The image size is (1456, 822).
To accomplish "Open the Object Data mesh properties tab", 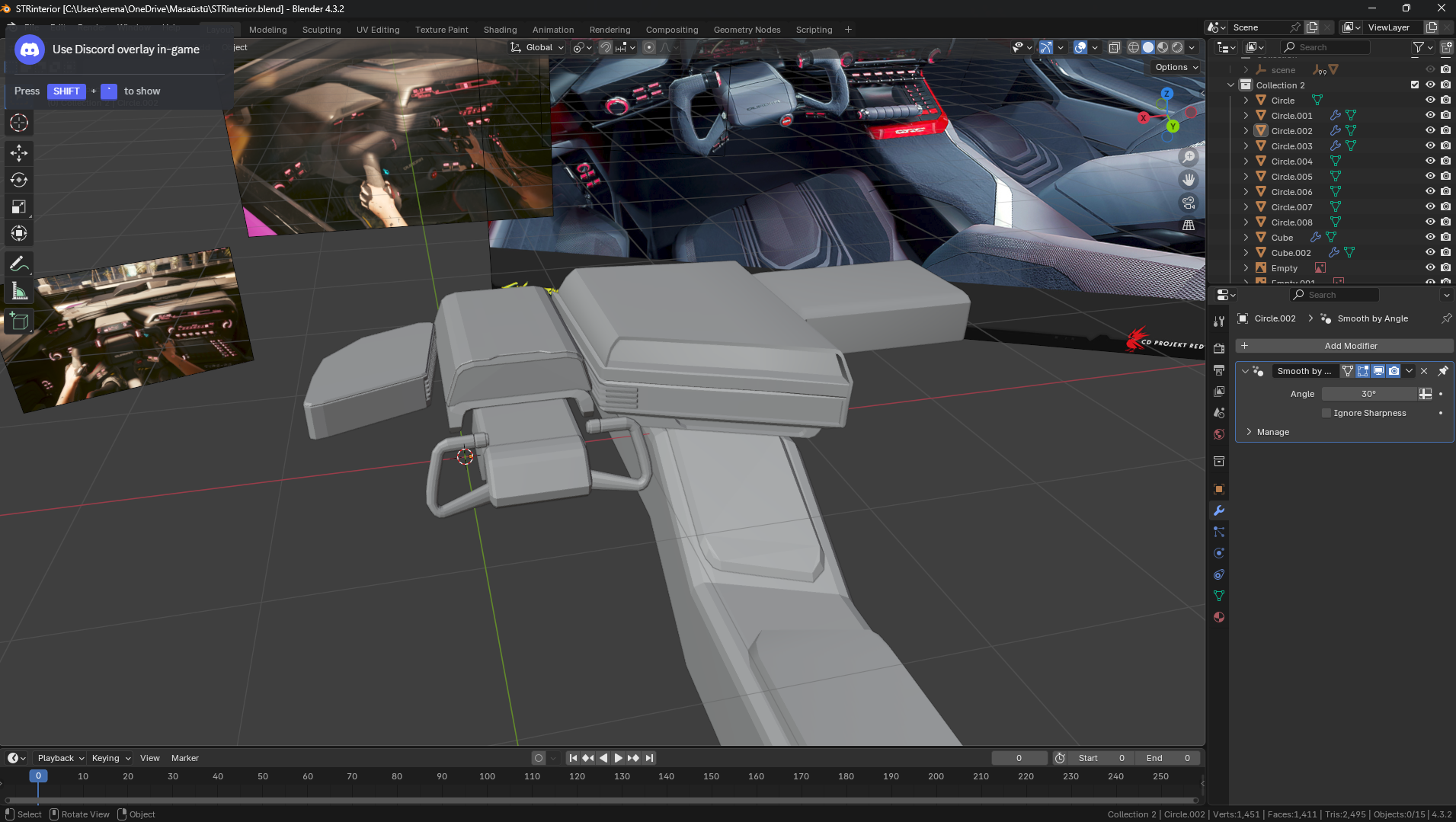I will [x=1219, y=596].
